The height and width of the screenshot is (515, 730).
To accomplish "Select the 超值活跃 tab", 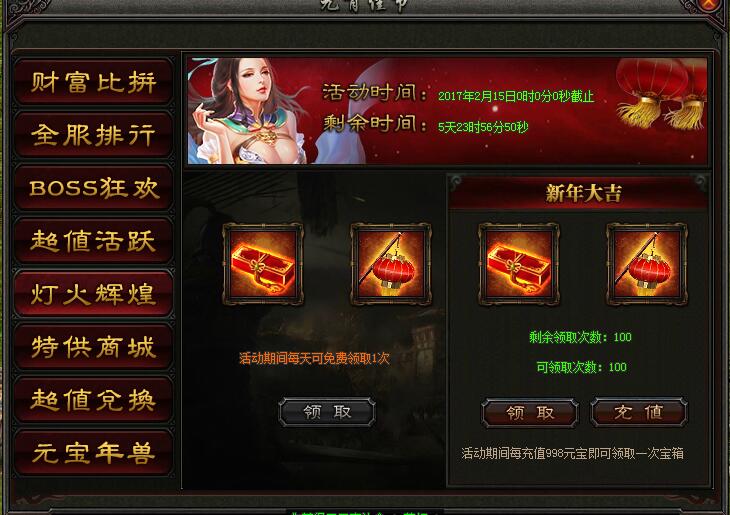I will point(94,241).
